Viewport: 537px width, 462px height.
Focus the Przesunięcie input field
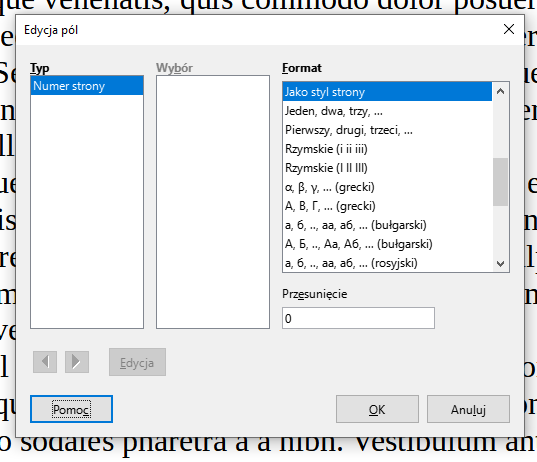tap(358, 318)
